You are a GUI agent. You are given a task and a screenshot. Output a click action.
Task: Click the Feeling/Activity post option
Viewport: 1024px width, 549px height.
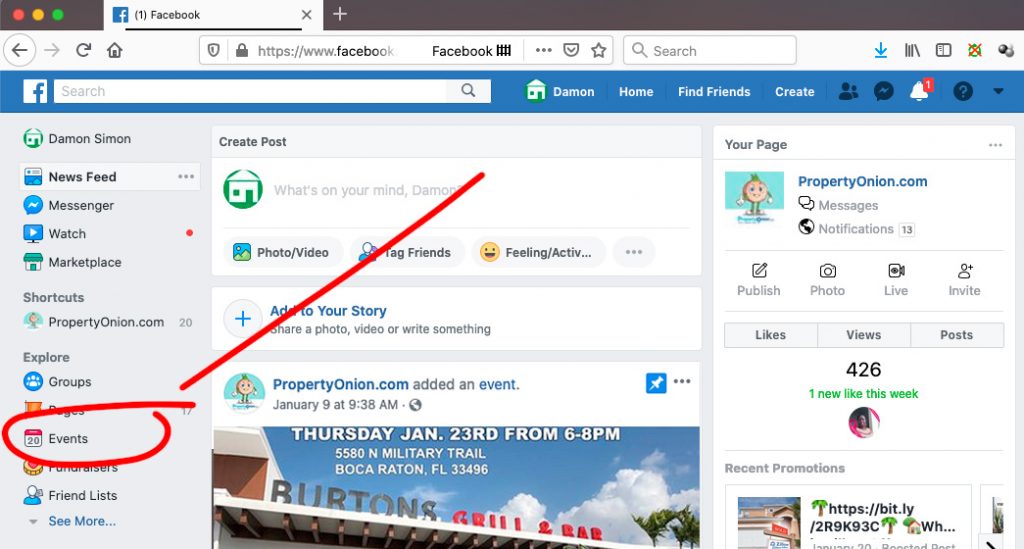538,253
